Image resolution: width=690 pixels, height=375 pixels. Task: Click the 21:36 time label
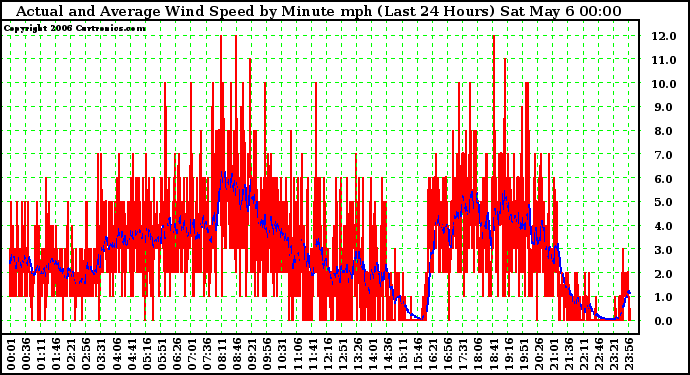click(569, 354)
